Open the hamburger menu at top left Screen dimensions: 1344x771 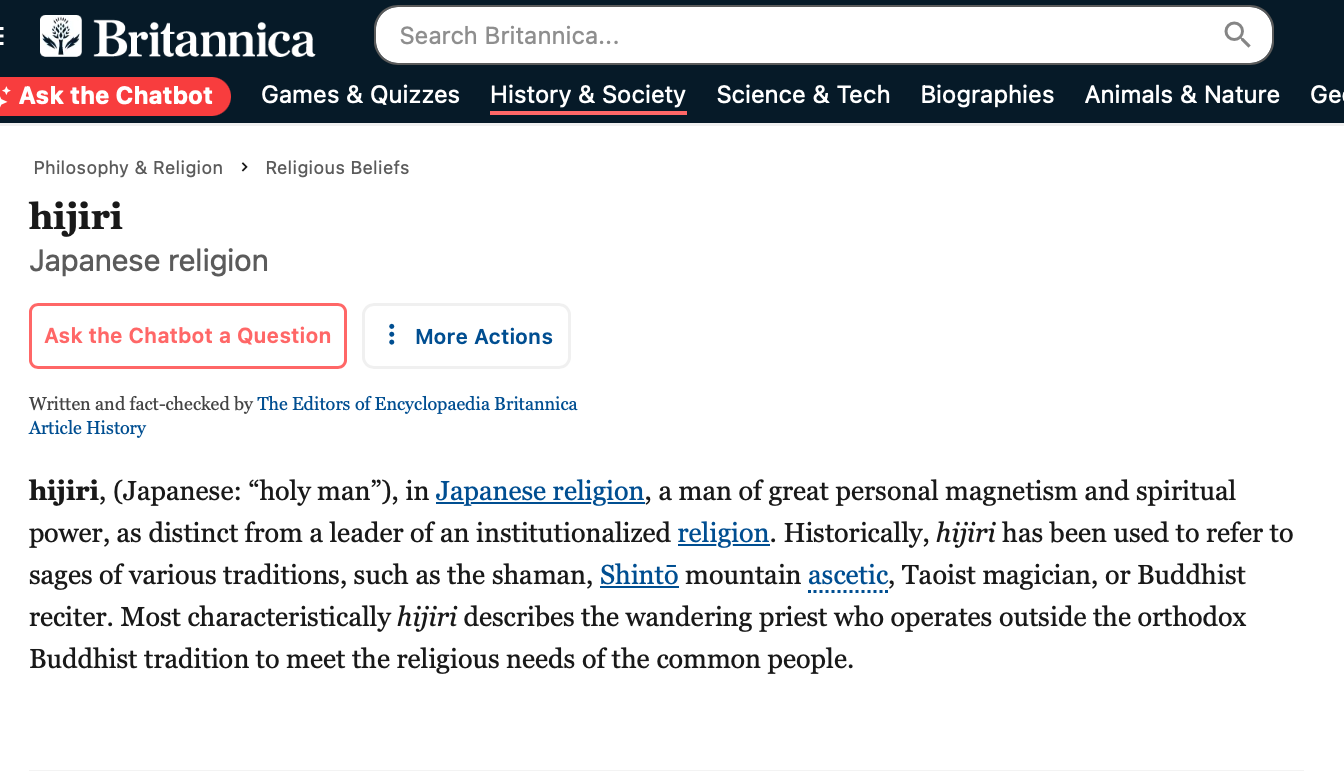point(3,37)
